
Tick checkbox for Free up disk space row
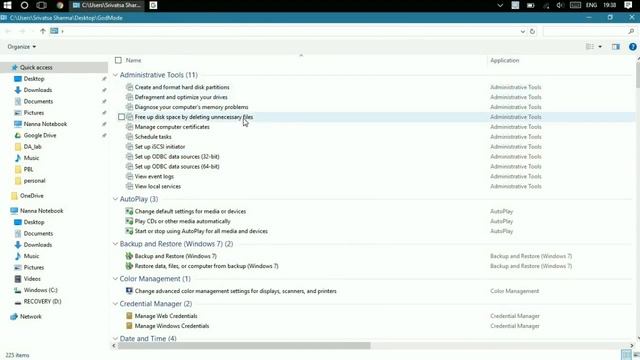coord(121,117)
